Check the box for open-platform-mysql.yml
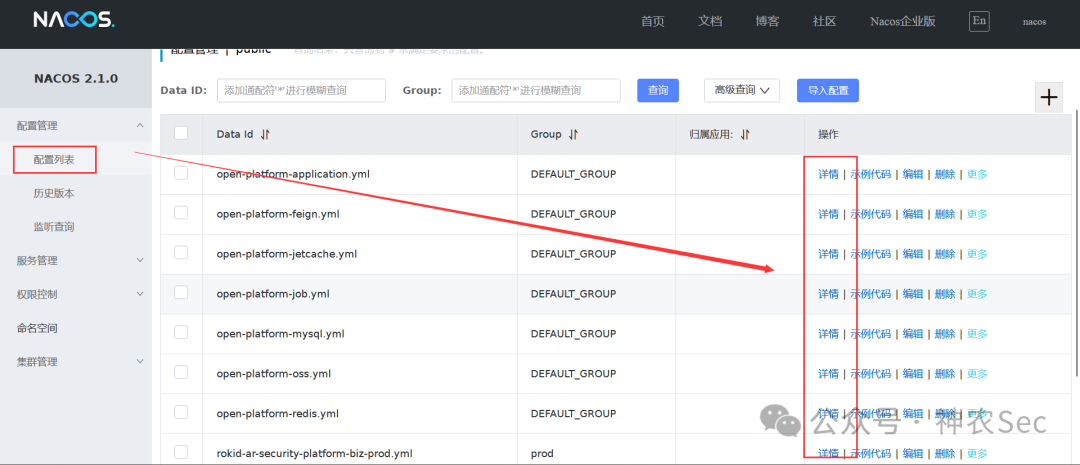Viewport: 1080px width, 465px height. [x=181, y=332]
